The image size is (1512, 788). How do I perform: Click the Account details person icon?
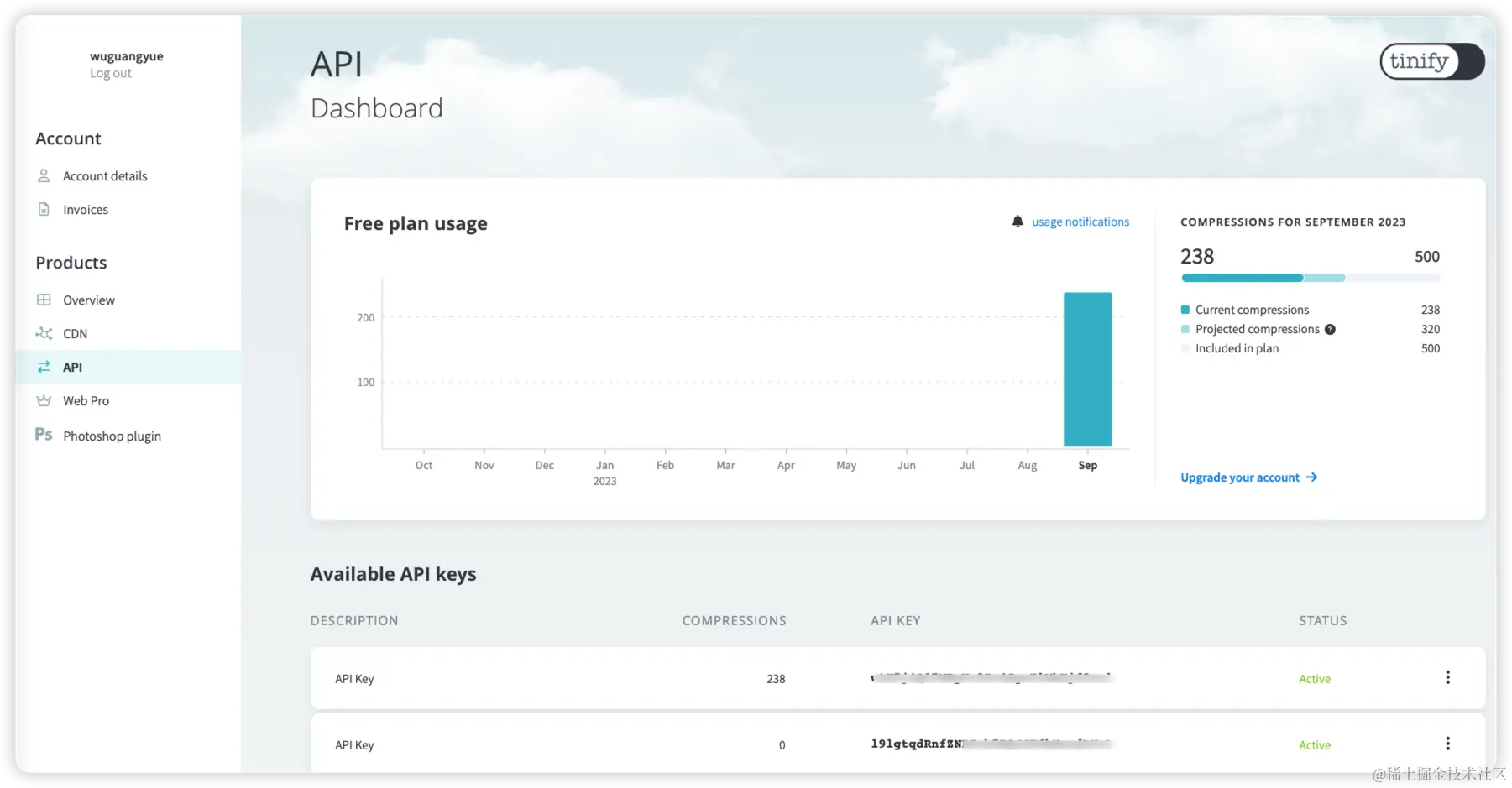click(44, 176)
